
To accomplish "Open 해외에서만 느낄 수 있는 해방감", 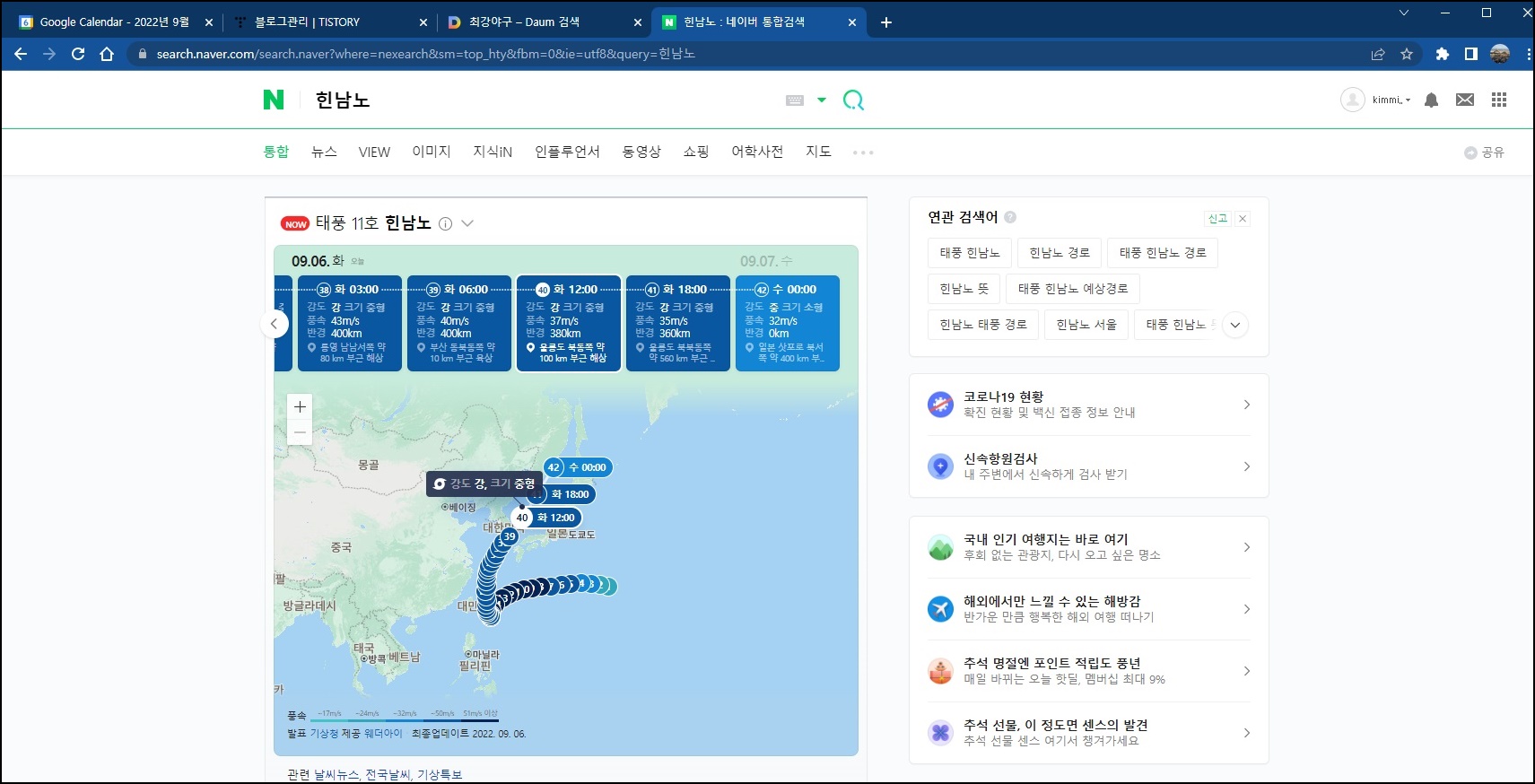I will coord(1089,609).
